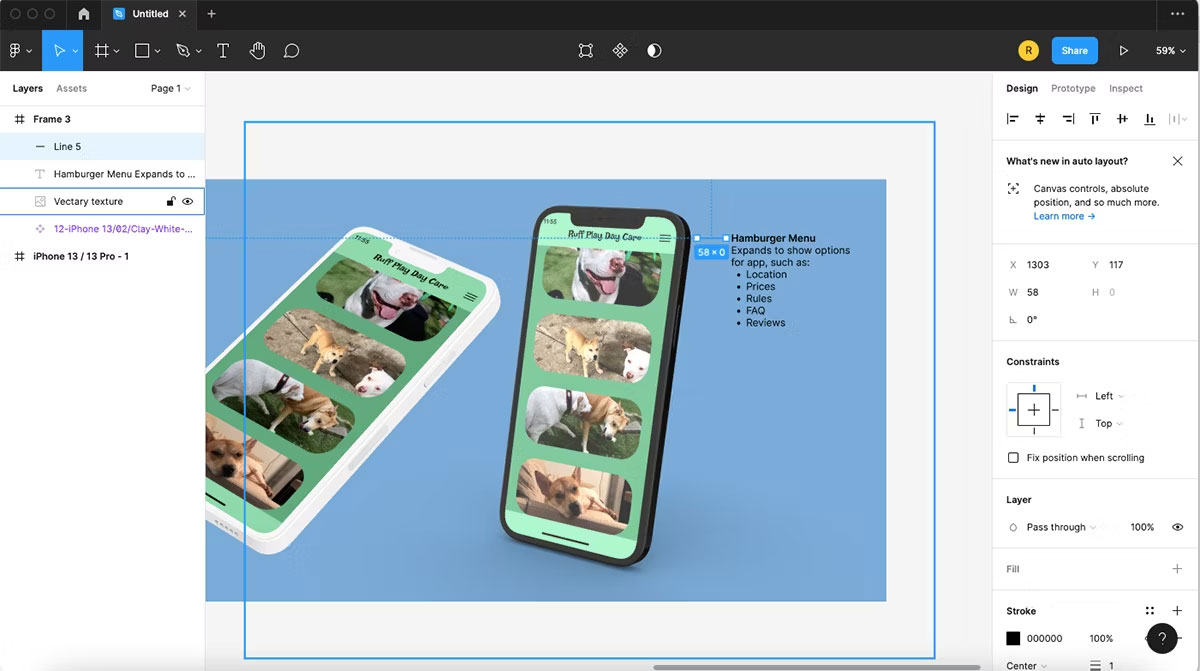Click the Create component icon

620,51
